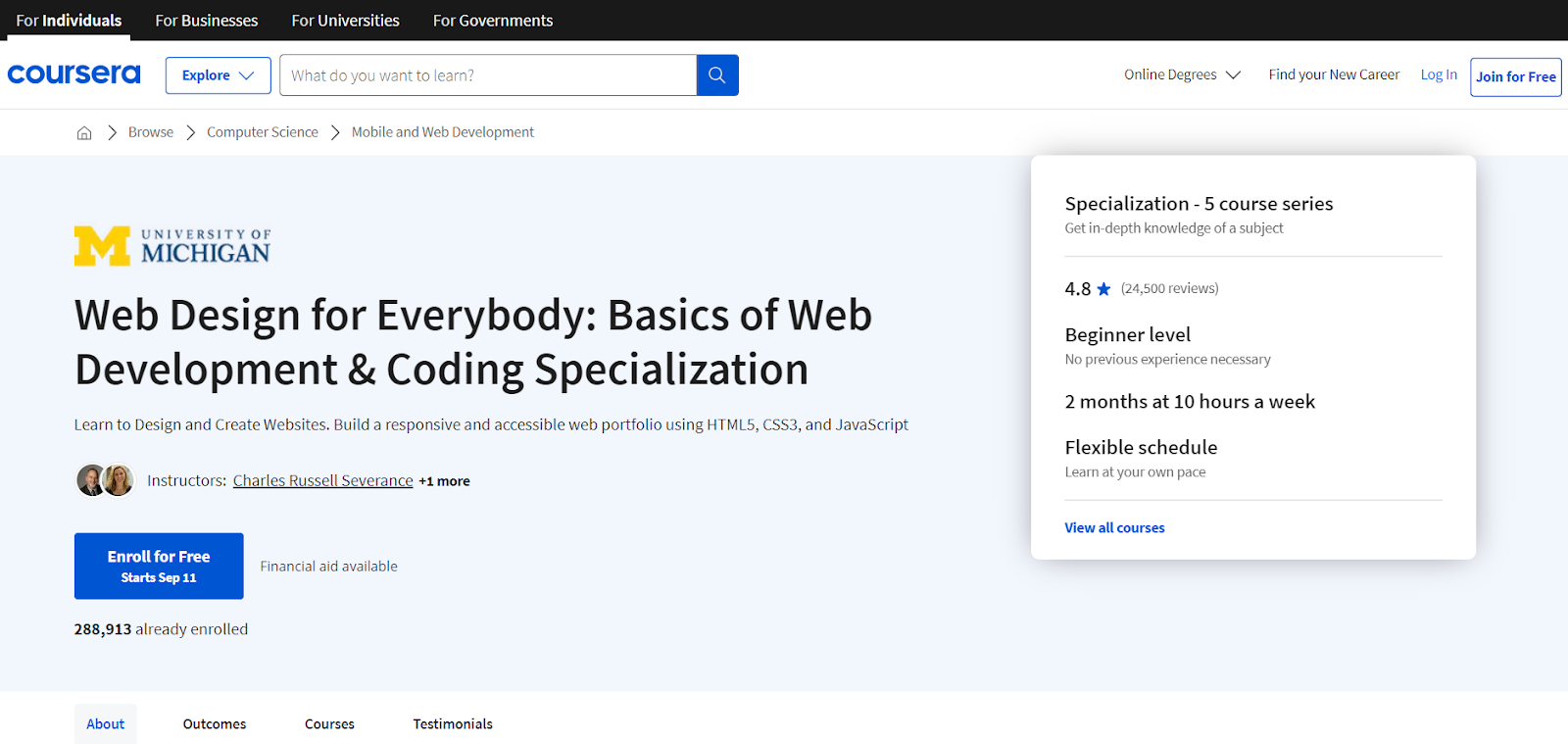
Task: Click the Flexible schedule text
Action: pyautogui.click(x=1142, y=448)
